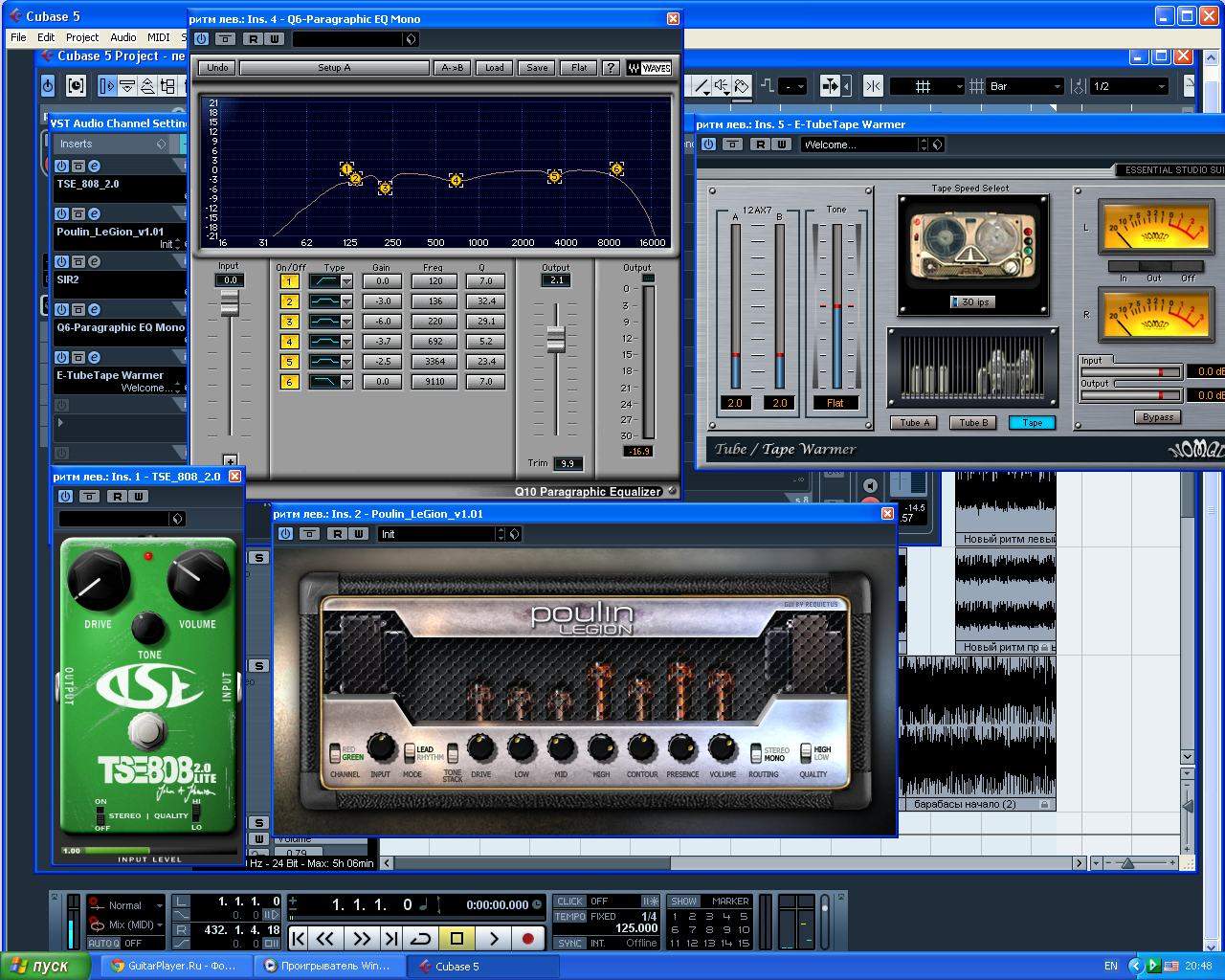Open Windows Start button labeled пуск
This screenshot has width=1225, height=980.
click(x=44, y=966)
